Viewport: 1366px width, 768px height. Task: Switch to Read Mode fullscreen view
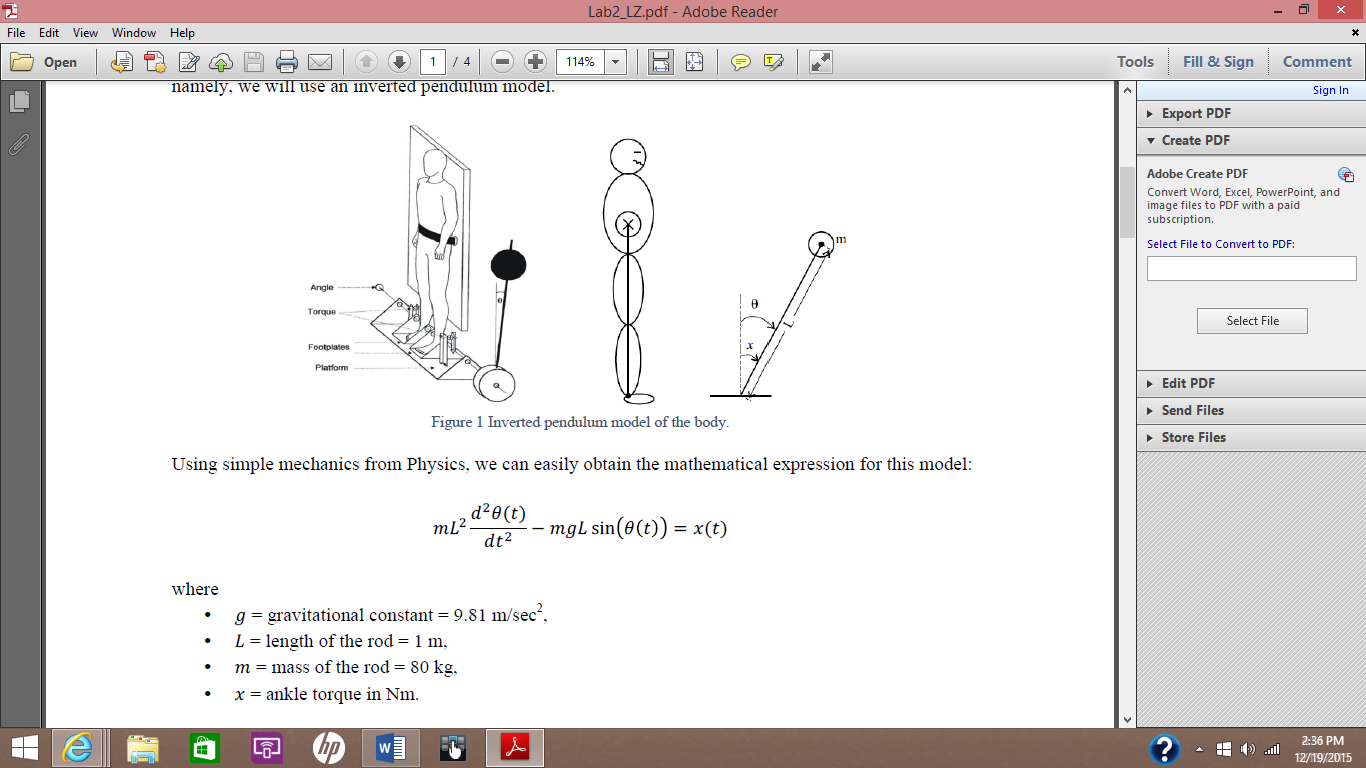[821, 61]
